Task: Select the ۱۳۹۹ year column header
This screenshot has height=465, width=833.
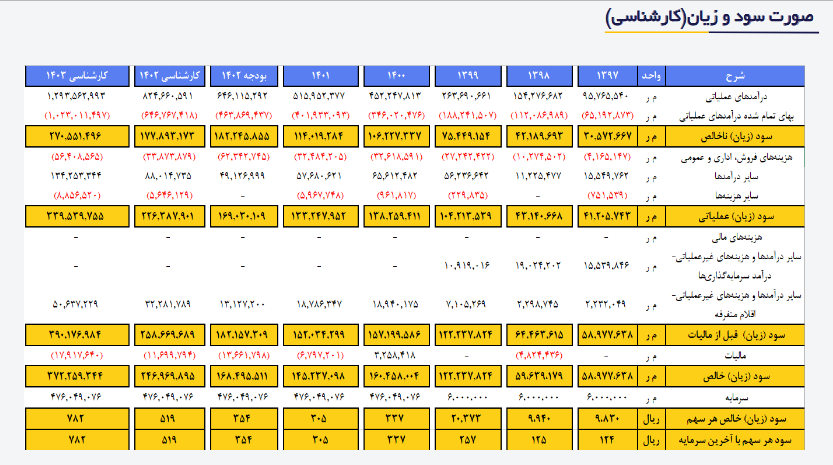Action: 470,75
